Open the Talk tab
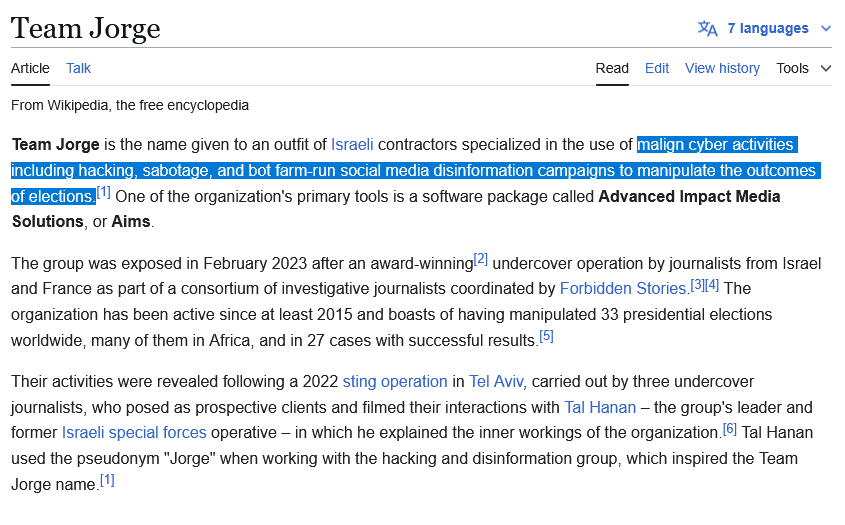845x525 pixels. (x=78, y=68)
